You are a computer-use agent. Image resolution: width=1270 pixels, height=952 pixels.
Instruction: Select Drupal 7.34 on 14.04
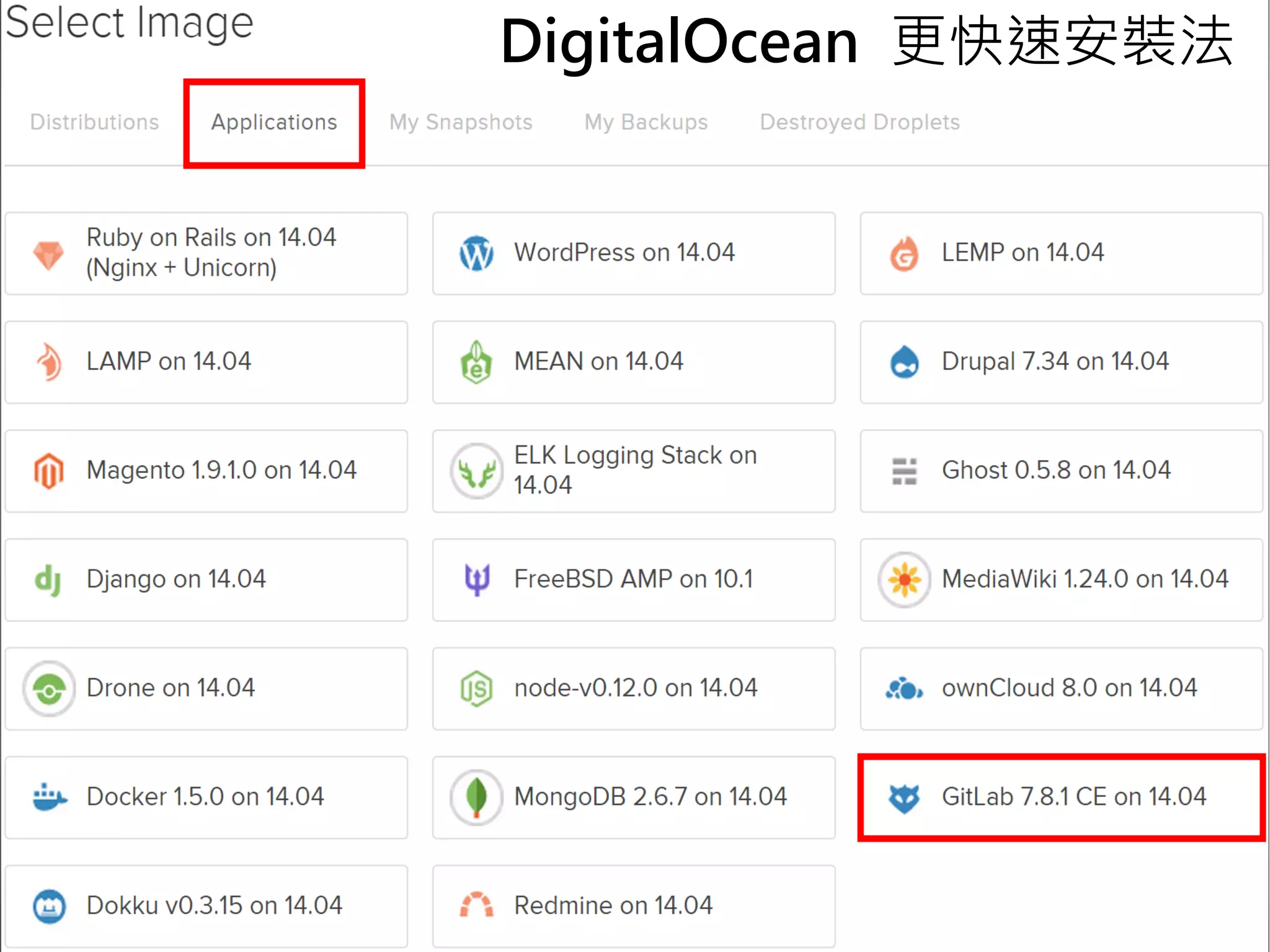[x=1061, y=362]
